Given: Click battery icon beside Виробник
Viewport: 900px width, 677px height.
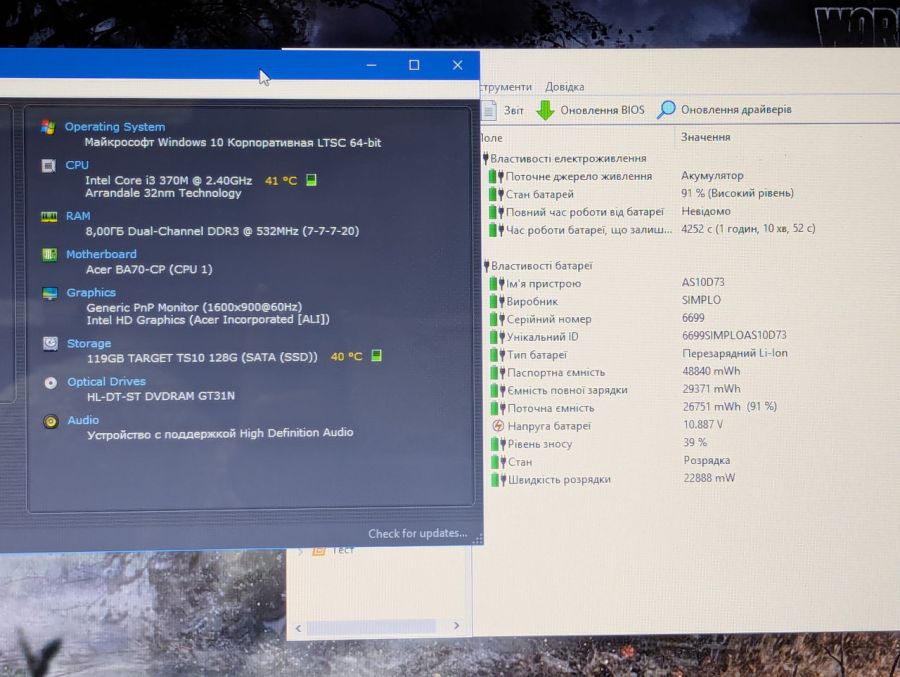Looking at the screenshot, I should 498,301.
